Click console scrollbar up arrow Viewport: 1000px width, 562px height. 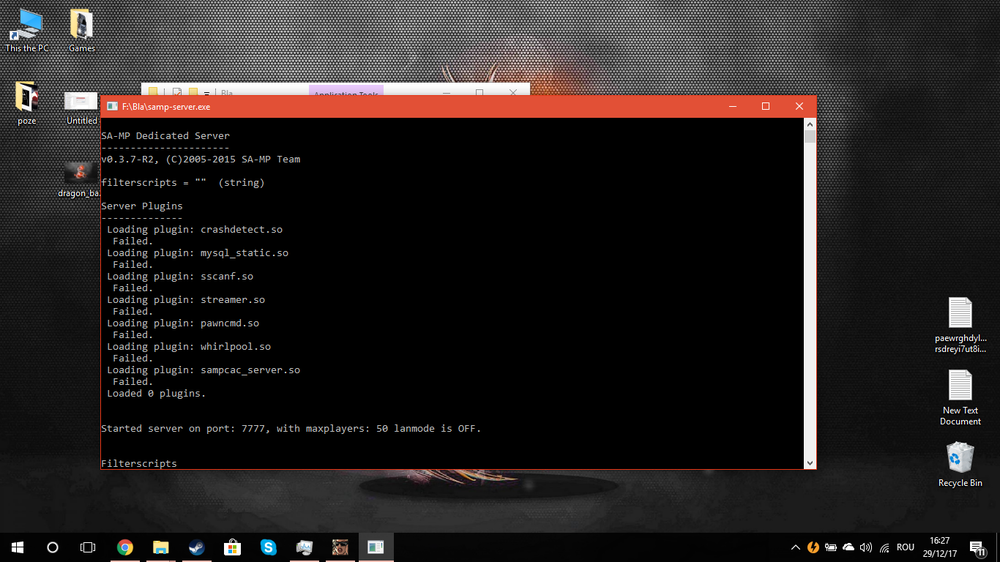point(810,124)
